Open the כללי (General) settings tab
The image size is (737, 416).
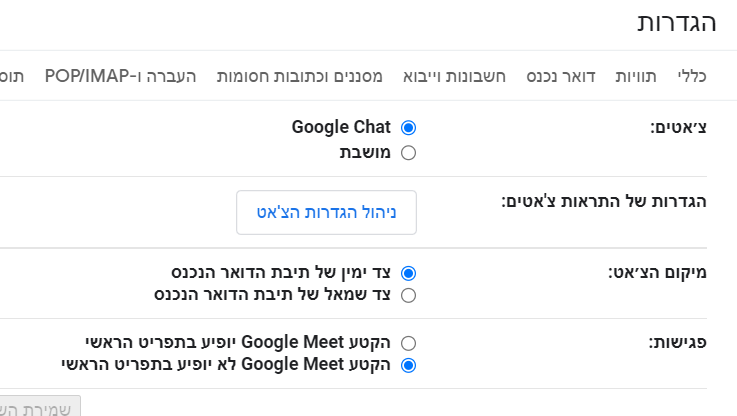click(x=692, y=77)
